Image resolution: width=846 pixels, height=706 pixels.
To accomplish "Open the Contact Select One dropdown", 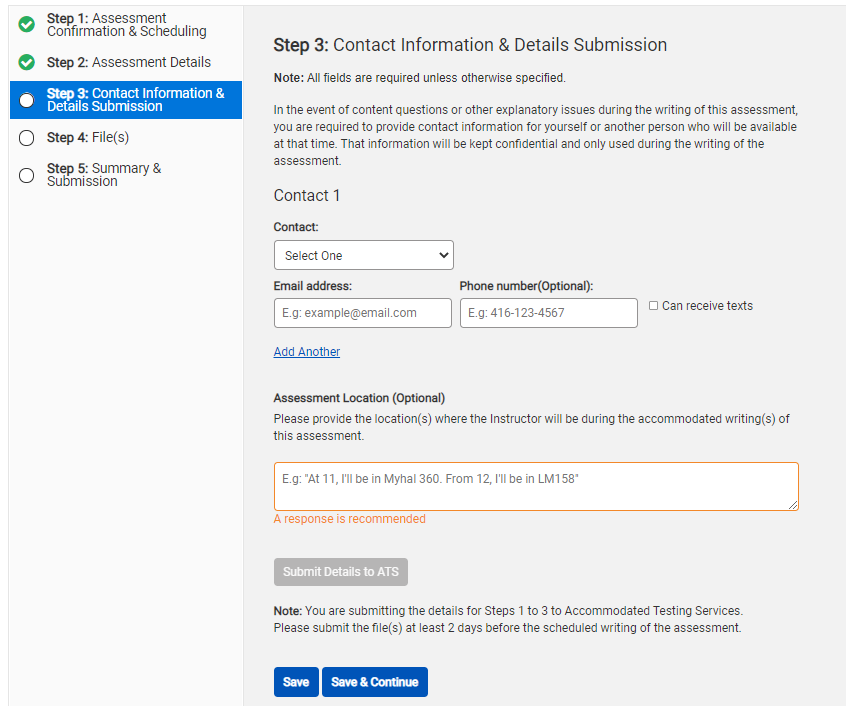I will [364, 255].
